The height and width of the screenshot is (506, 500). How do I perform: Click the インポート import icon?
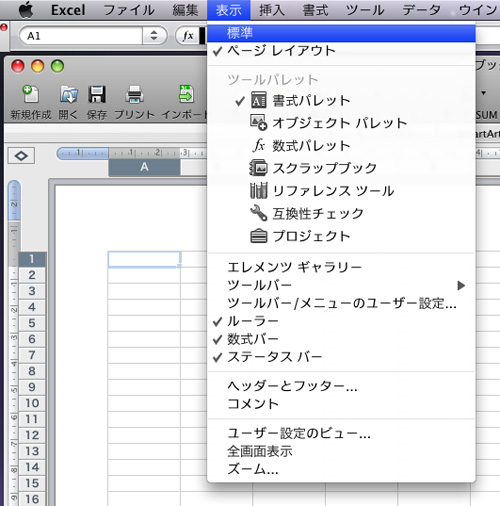point(186,94)
